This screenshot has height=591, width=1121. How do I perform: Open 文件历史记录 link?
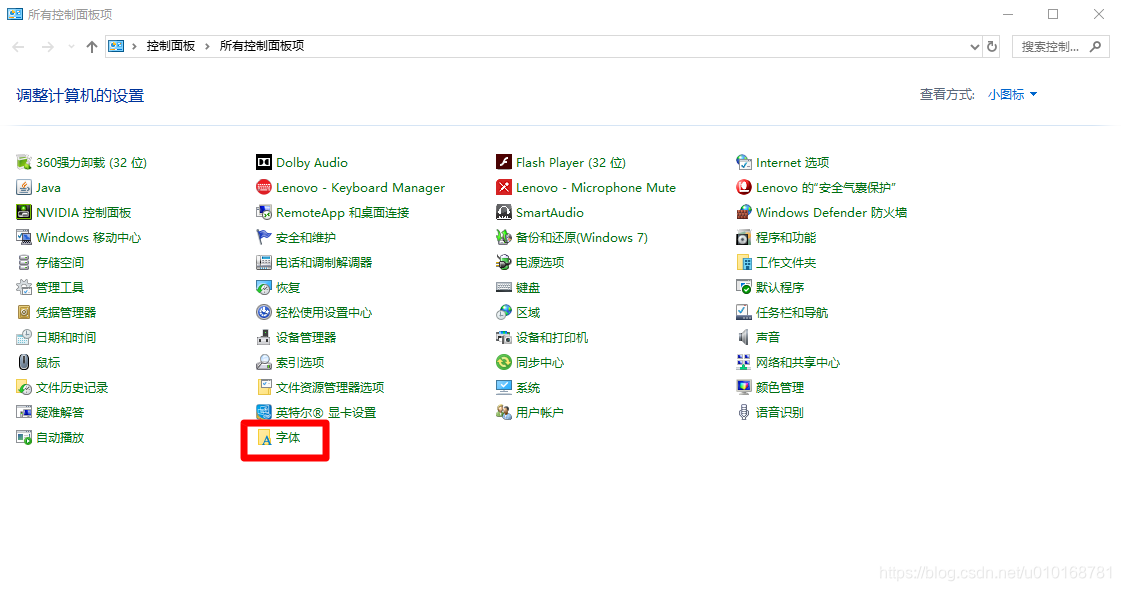tap(72, 387)
